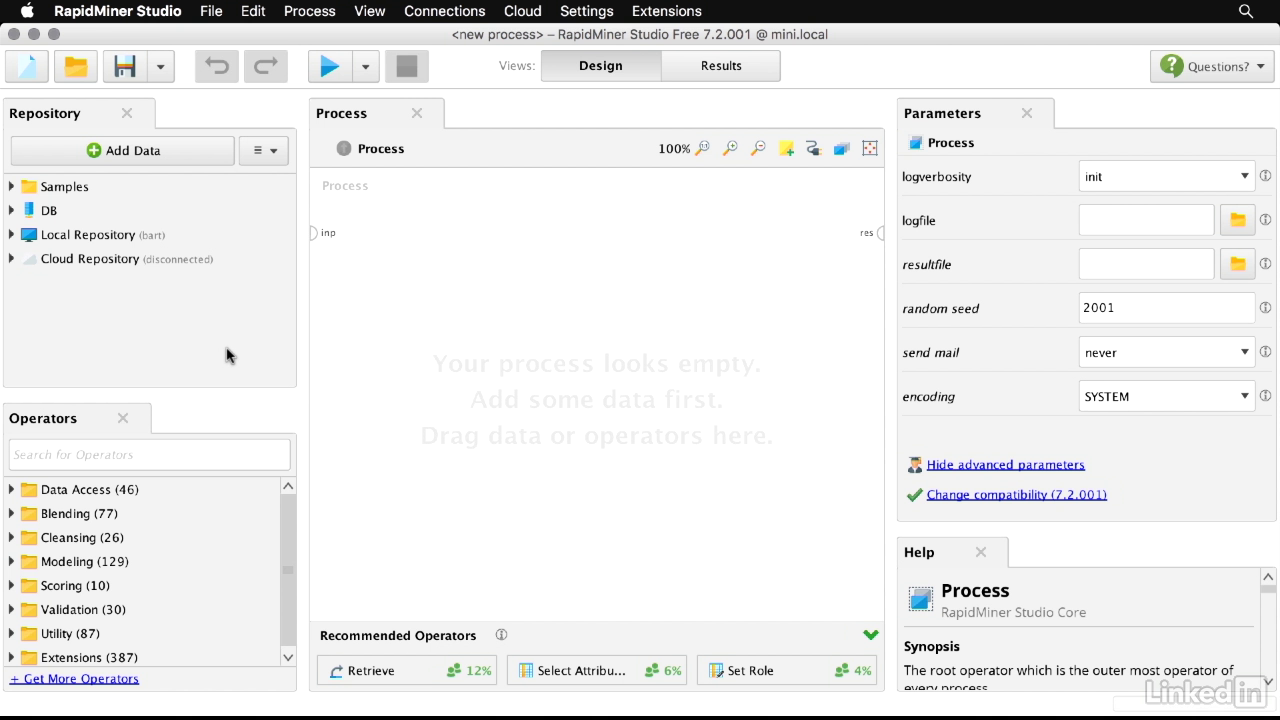
Task: Click the New process blank page icon
Action: pos(27,67)
